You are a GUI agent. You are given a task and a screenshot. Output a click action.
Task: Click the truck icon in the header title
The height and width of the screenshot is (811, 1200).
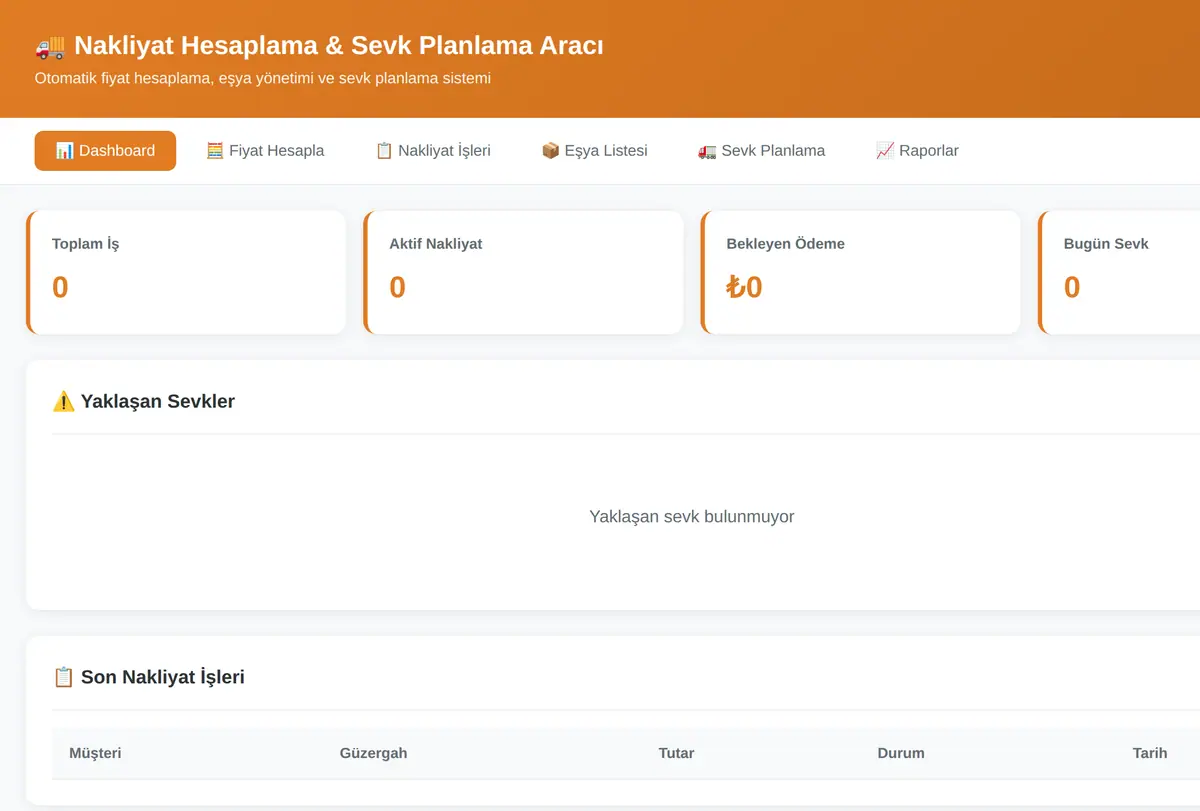pyautogui.click(x=50, y=46)
